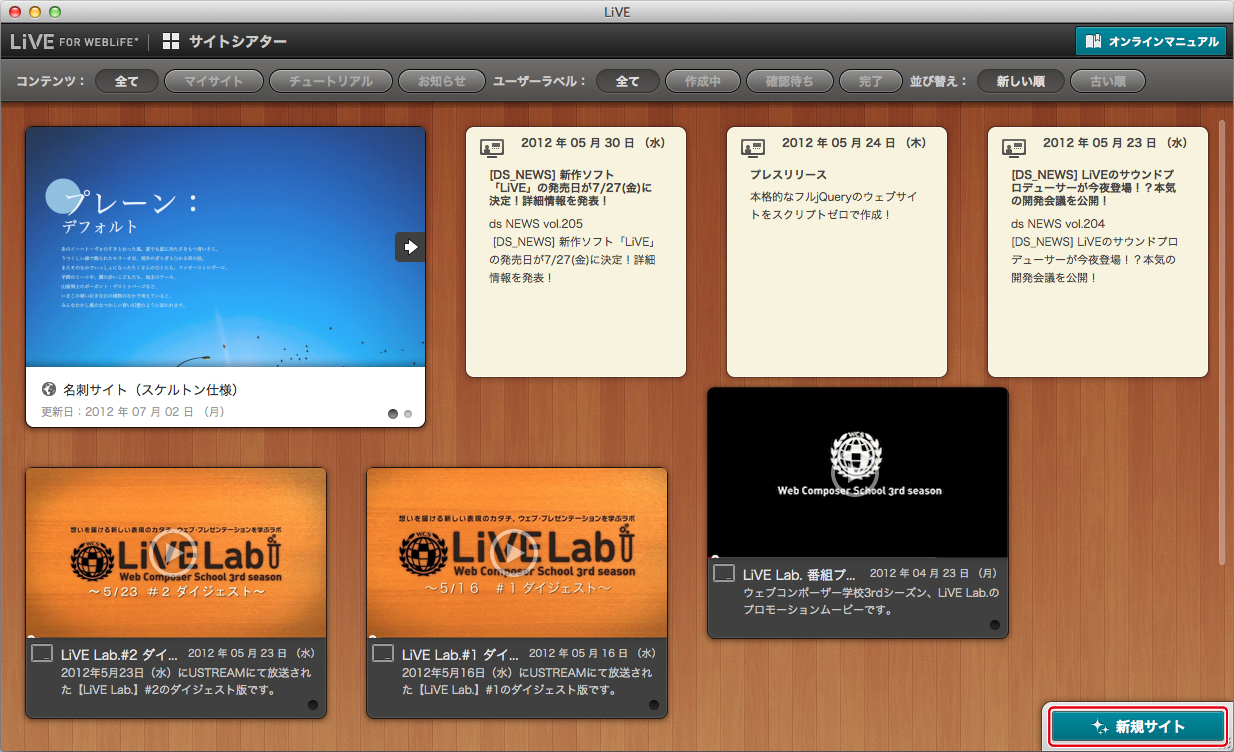Click the progress bar of the LiVE Lab.#2 video
Screen dimensions: 1234x752
click(176, 636)
